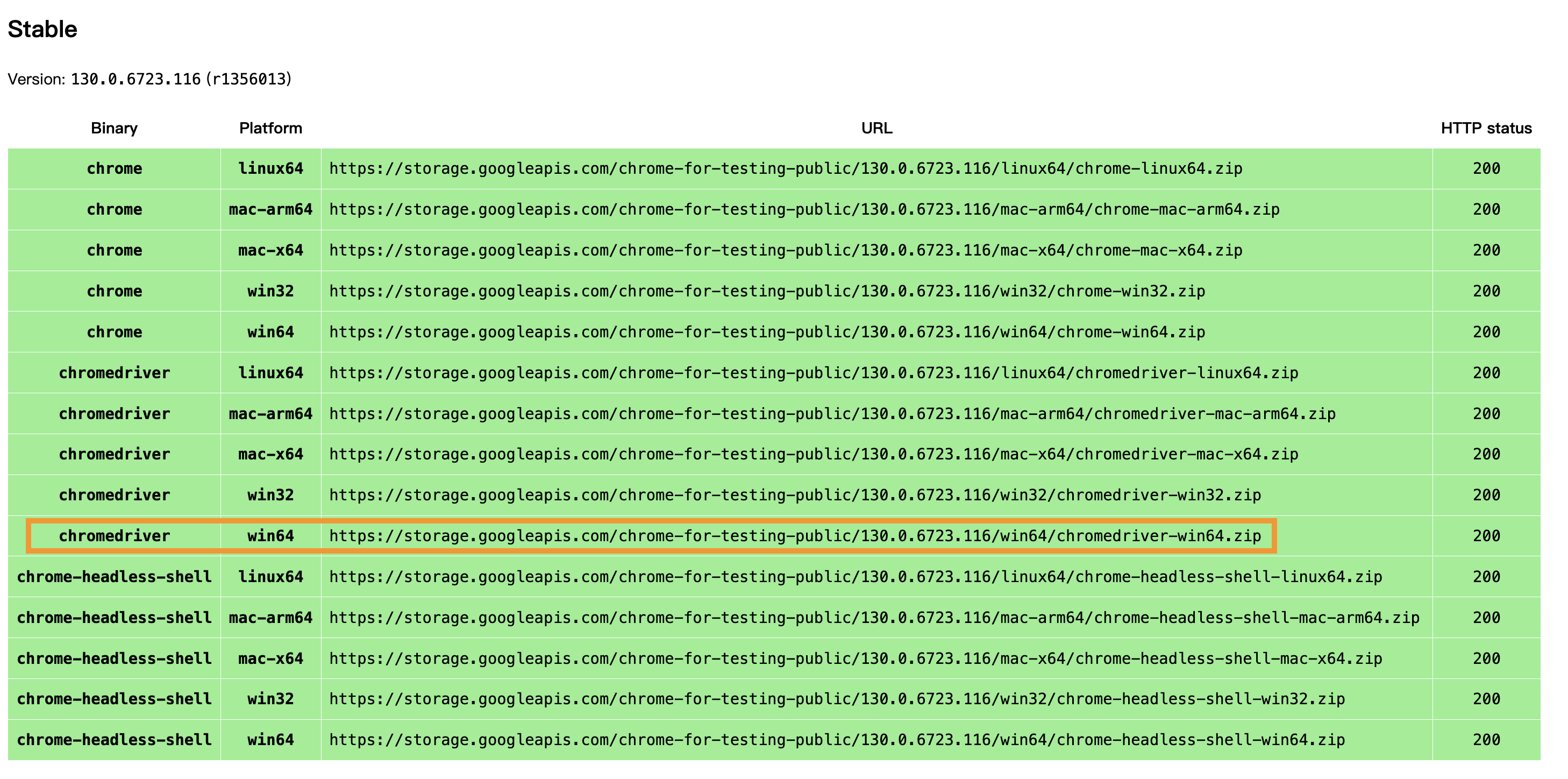Screen dimensions: 1568x779
Task: Click the revision r1356013 text
Action: tap(250, 79)
